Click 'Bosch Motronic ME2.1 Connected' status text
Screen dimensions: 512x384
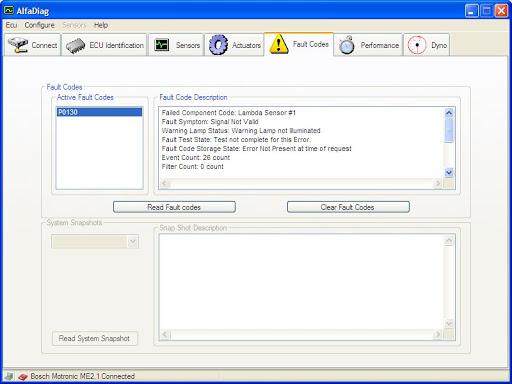click(x=83, y=376)
